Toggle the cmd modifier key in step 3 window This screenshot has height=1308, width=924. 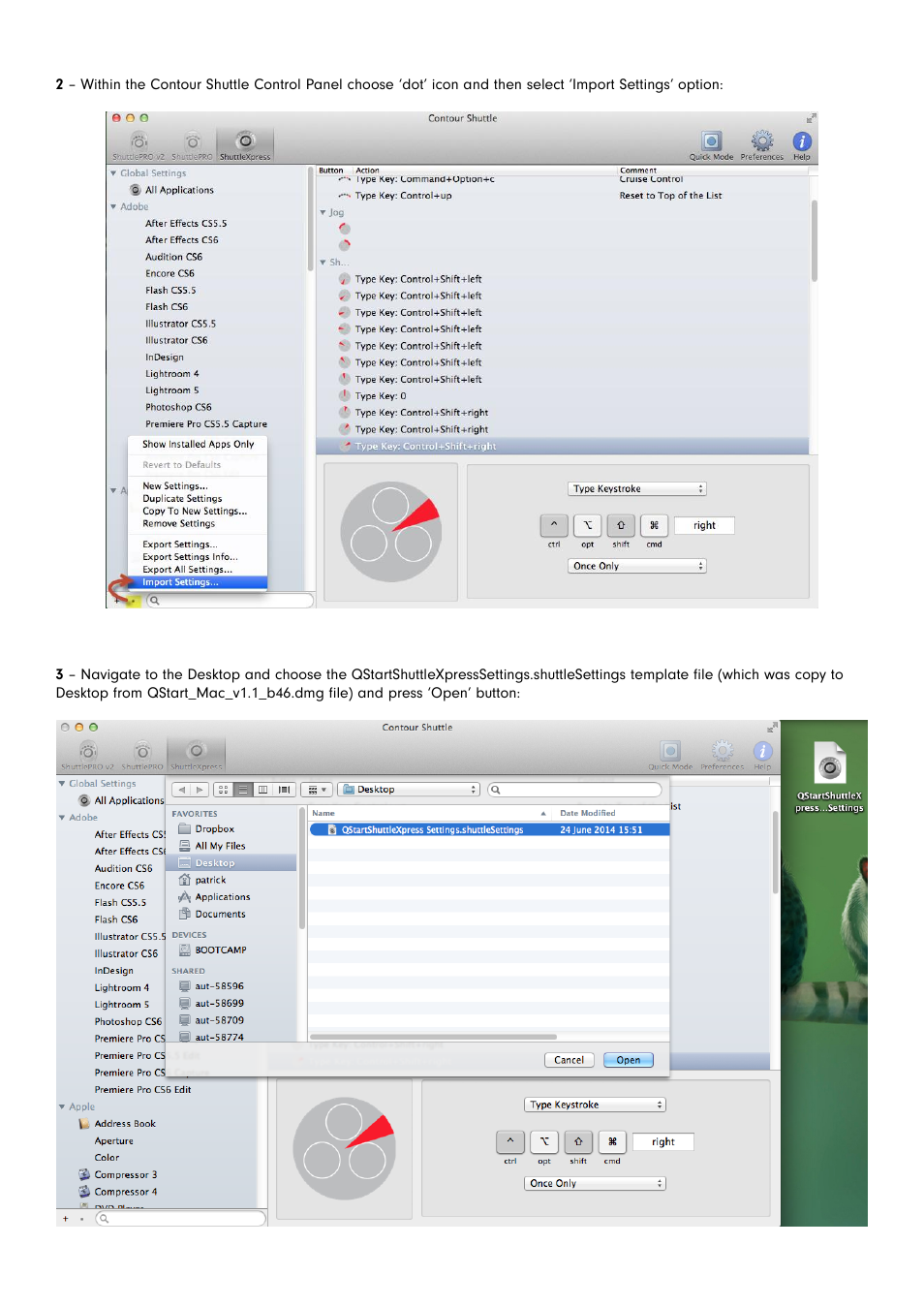612,1141
